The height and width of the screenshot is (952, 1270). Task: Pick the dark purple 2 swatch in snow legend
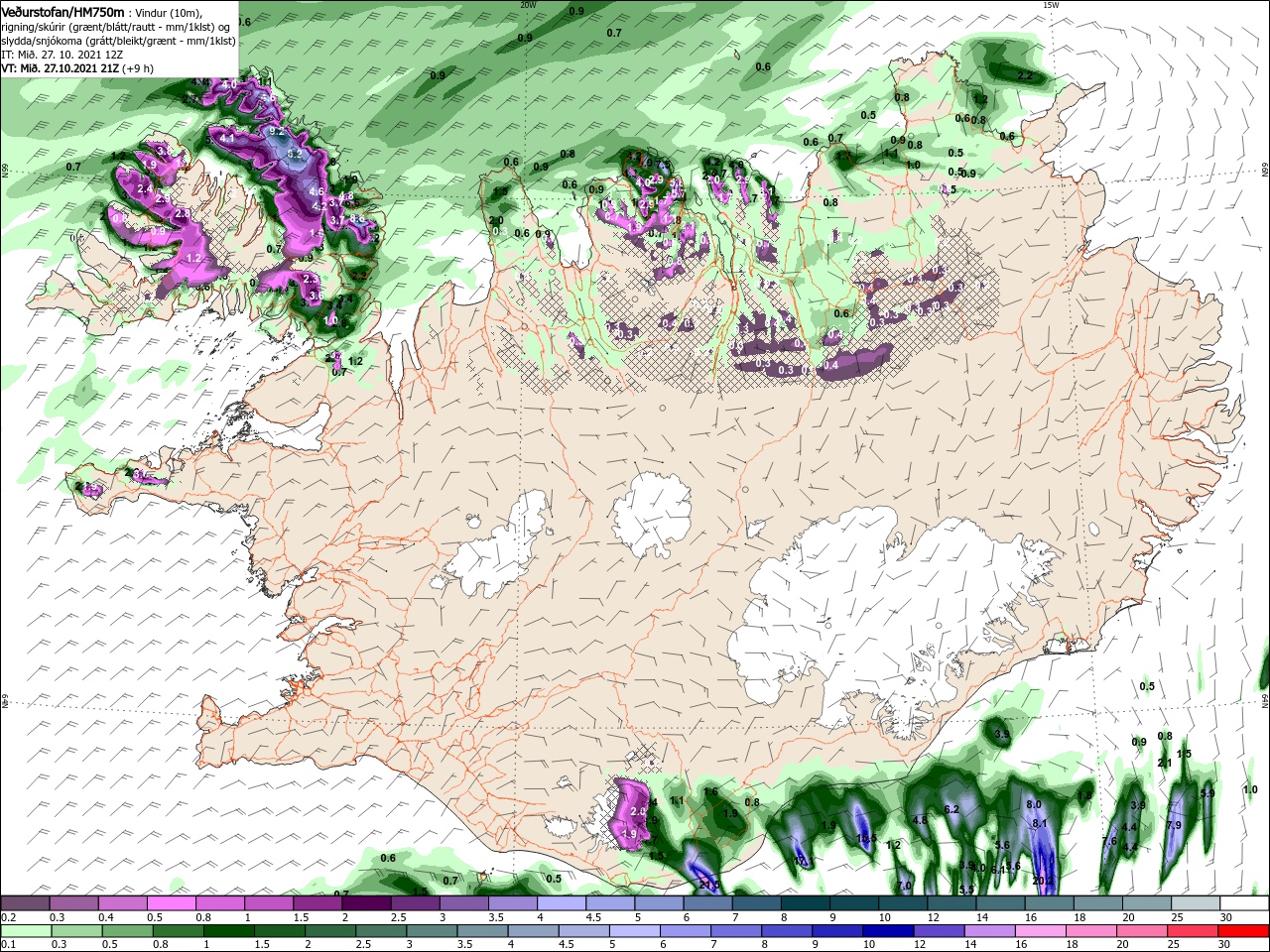(x=365, y=903)
